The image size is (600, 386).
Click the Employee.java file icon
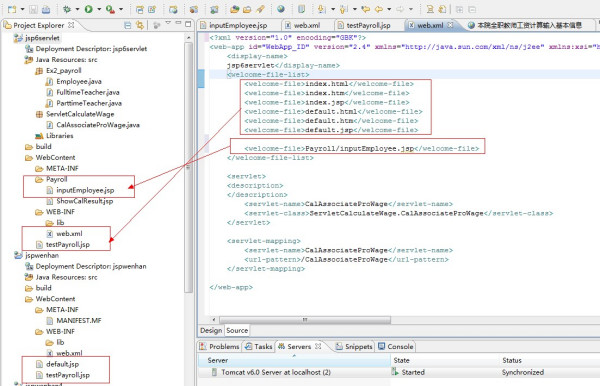tap(49, 81)
